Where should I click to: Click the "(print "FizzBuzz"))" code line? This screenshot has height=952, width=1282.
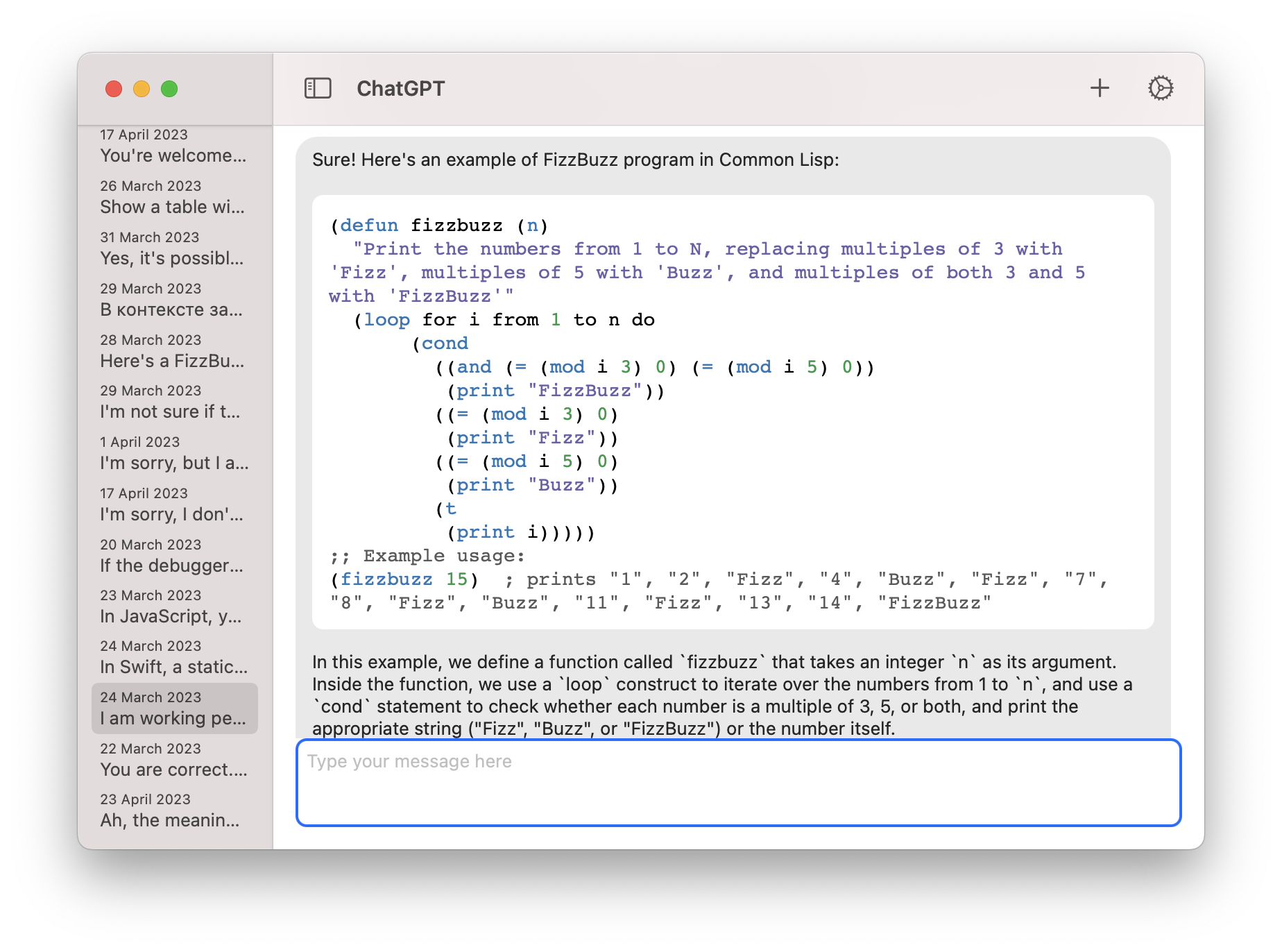pyautogui.click(x=556, y=391)
